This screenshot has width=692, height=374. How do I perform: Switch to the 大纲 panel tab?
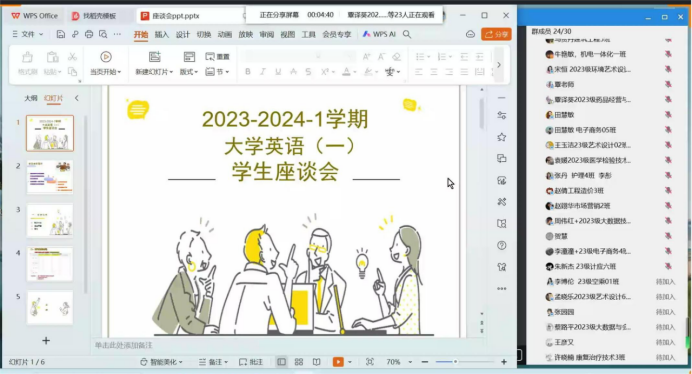click(x=30, y=98)
